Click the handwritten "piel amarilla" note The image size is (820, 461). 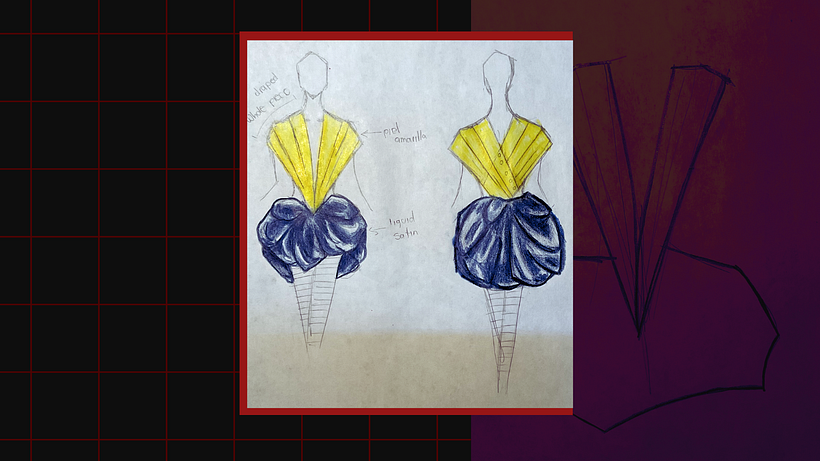[404, 133]
